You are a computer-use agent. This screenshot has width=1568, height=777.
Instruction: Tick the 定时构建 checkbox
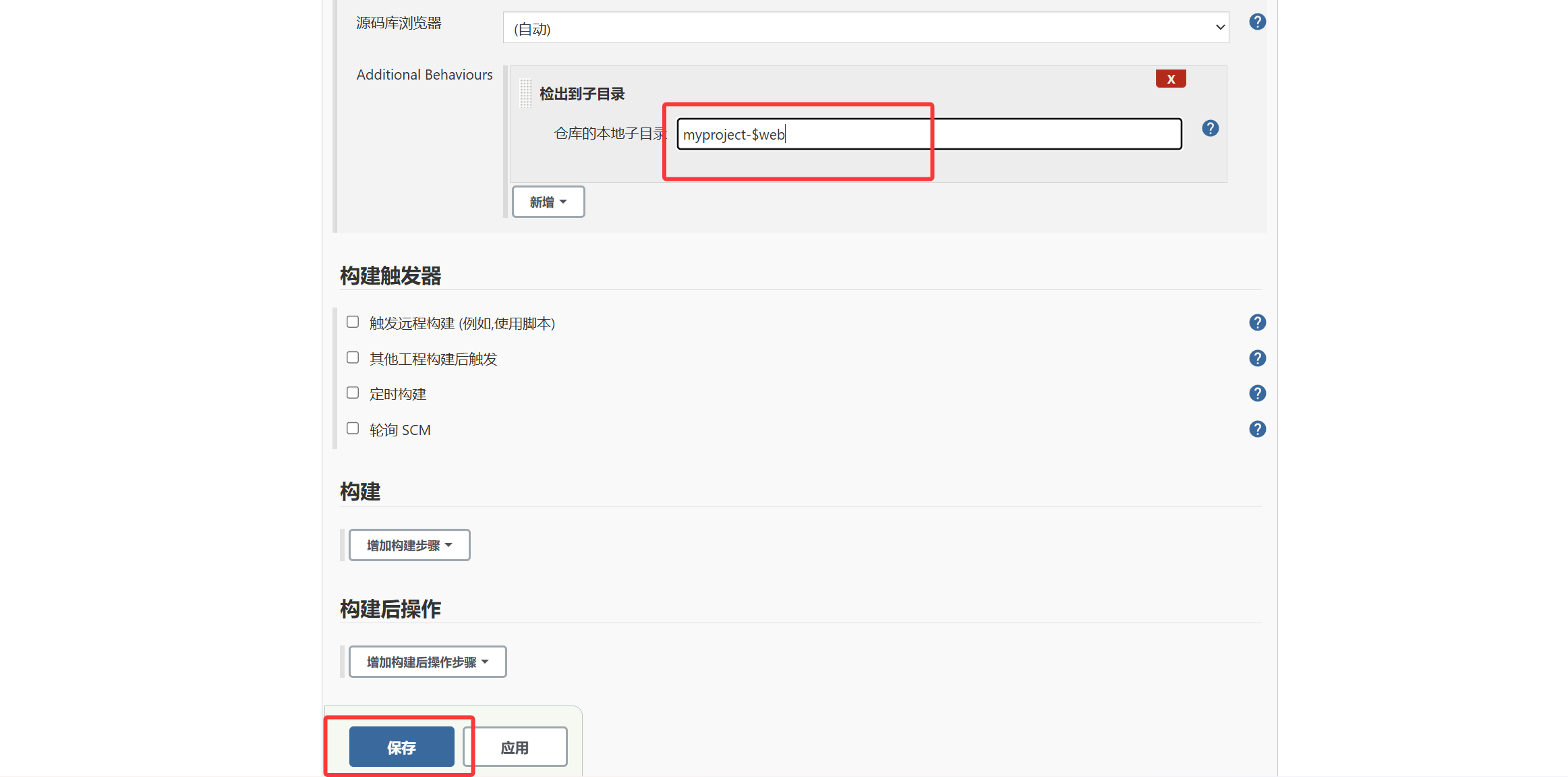pyautogui.click(x=353, y=393)
